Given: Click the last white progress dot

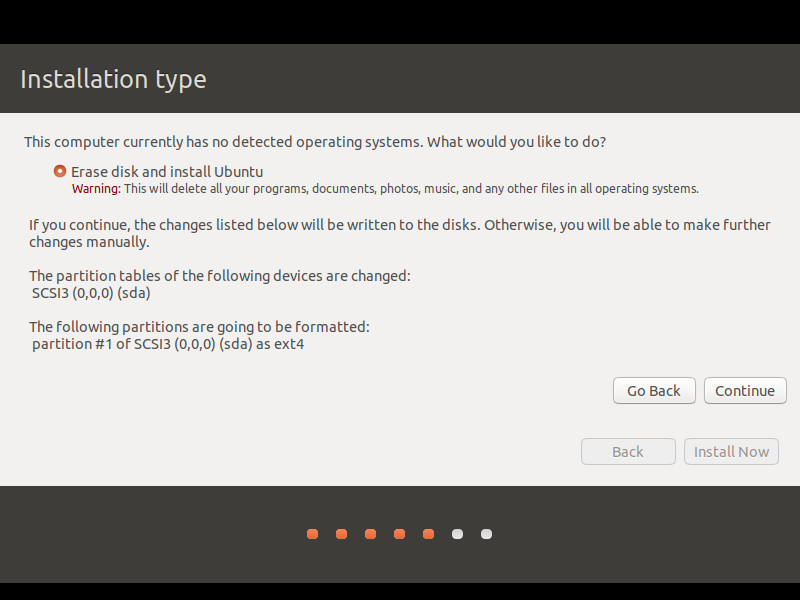Looking at the screenshot, I should pos(487,534).
